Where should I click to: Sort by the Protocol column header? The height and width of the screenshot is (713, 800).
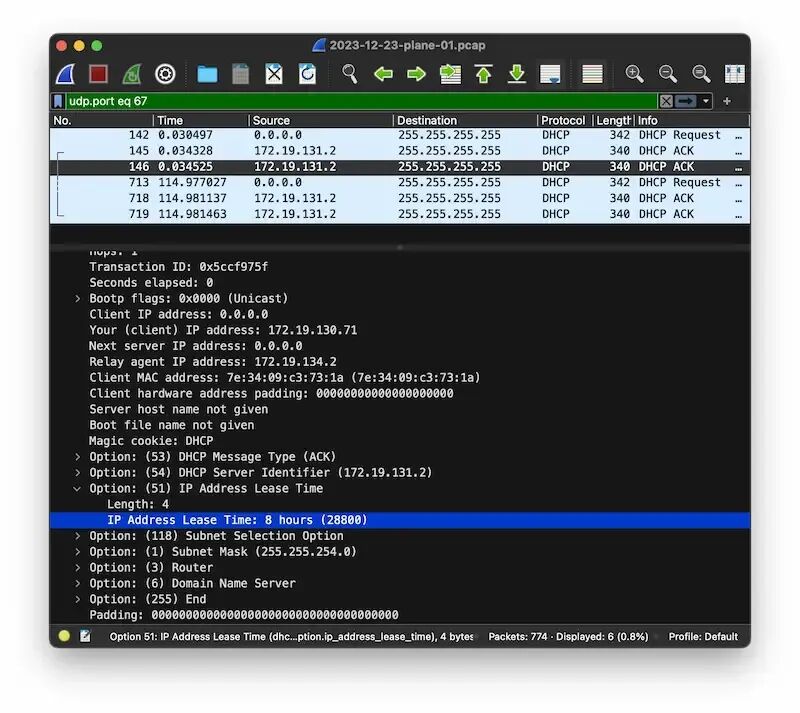tap(564, 120)
